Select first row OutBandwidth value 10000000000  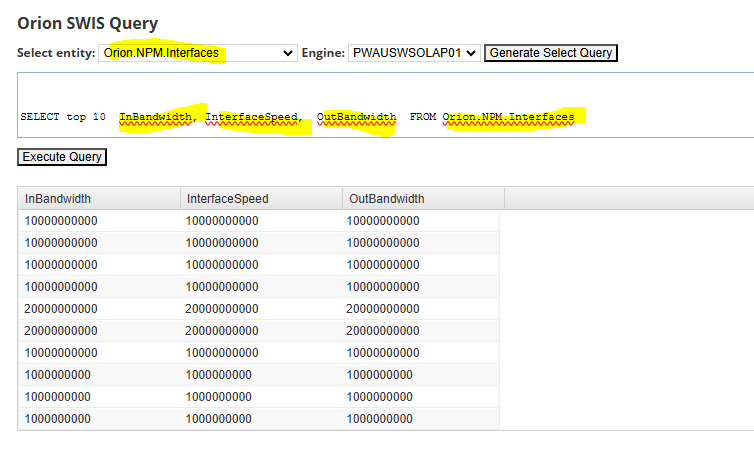pos(383,221)
